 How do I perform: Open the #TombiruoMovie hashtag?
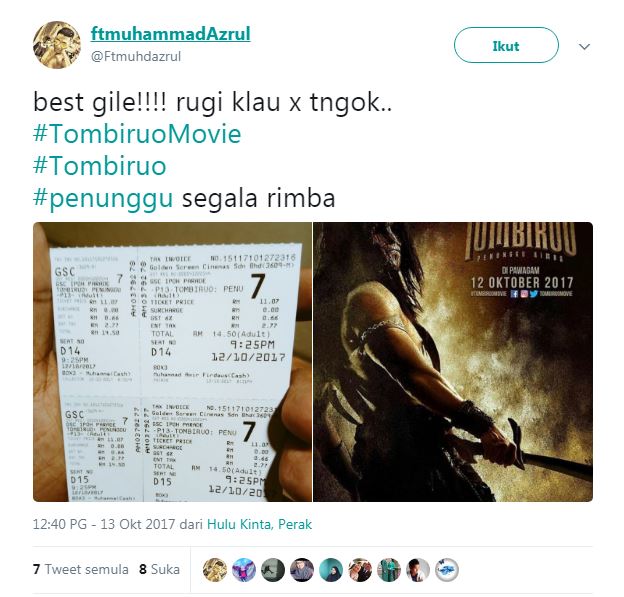(137, 134)
